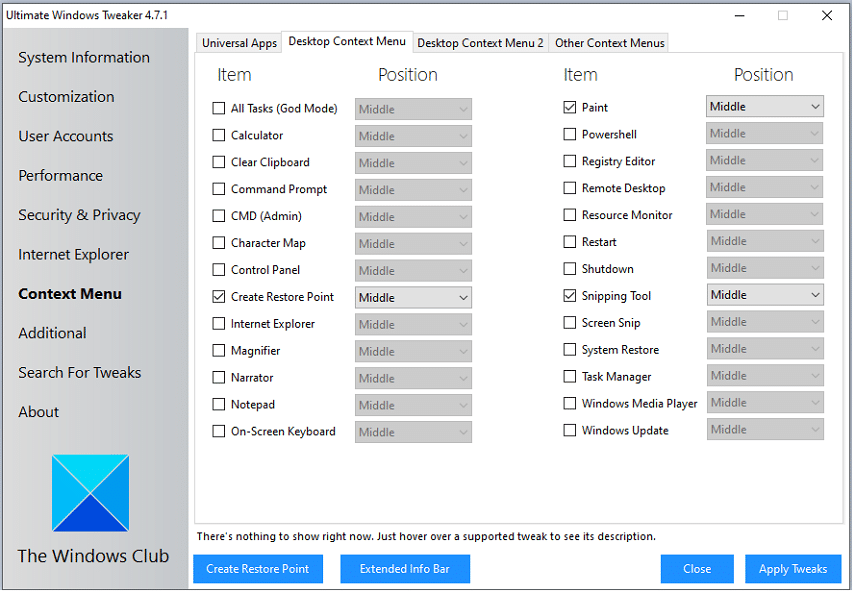Click the blue Close button

click(x=697, y=569)
